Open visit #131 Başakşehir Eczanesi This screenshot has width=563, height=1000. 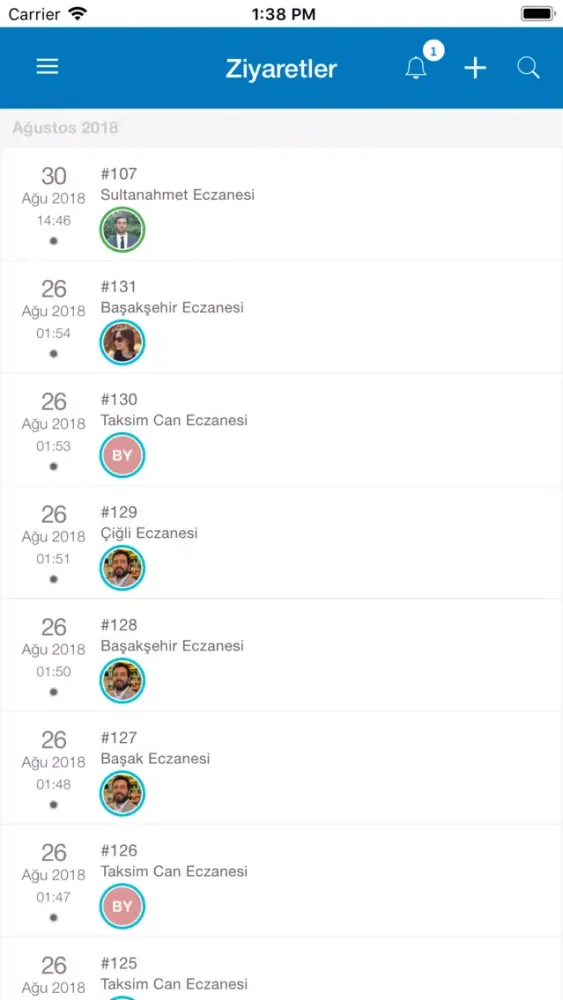[x=281, y=317]
